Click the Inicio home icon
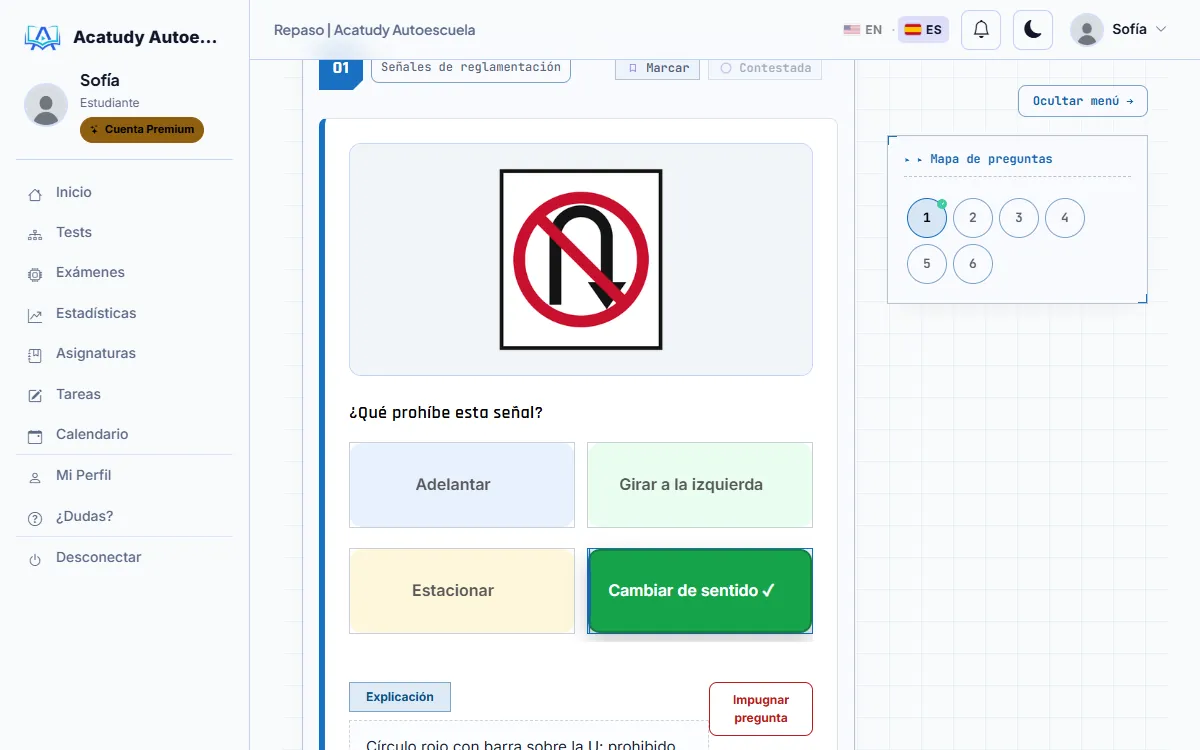Image resolution: width=1200 pixels, height=750 pixels. pyautogui.click(x=35, y=194)
